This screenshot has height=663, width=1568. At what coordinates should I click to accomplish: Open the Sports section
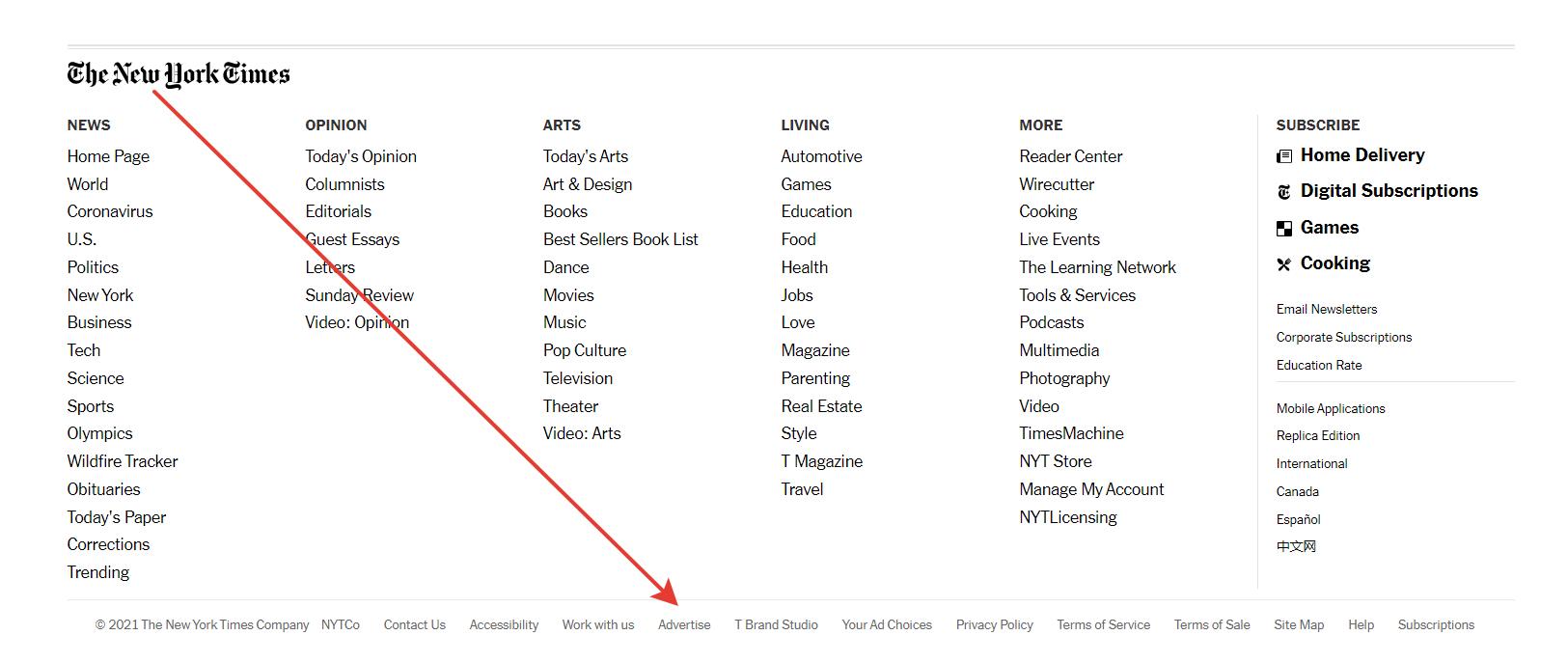coord(91,406)
